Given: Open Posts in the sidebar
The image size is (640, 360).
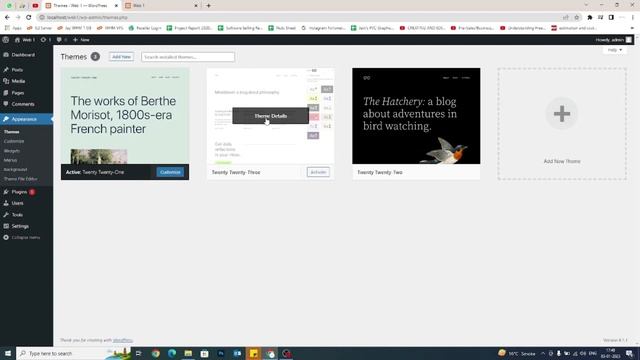Looking at the screenshot, I should (x=17, y=70).
